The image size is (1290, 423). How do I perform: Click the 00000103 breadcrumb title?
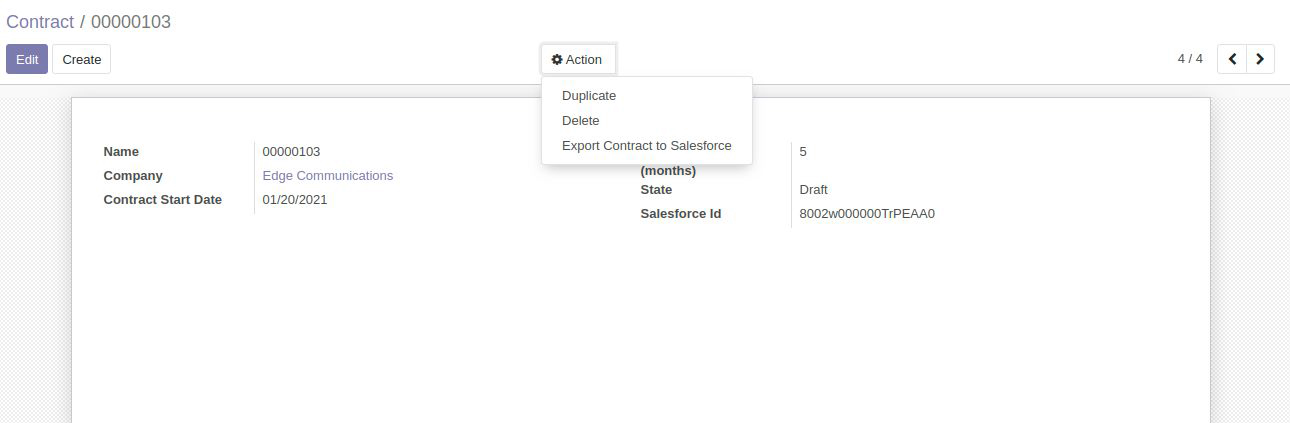[x=131, y=22]
